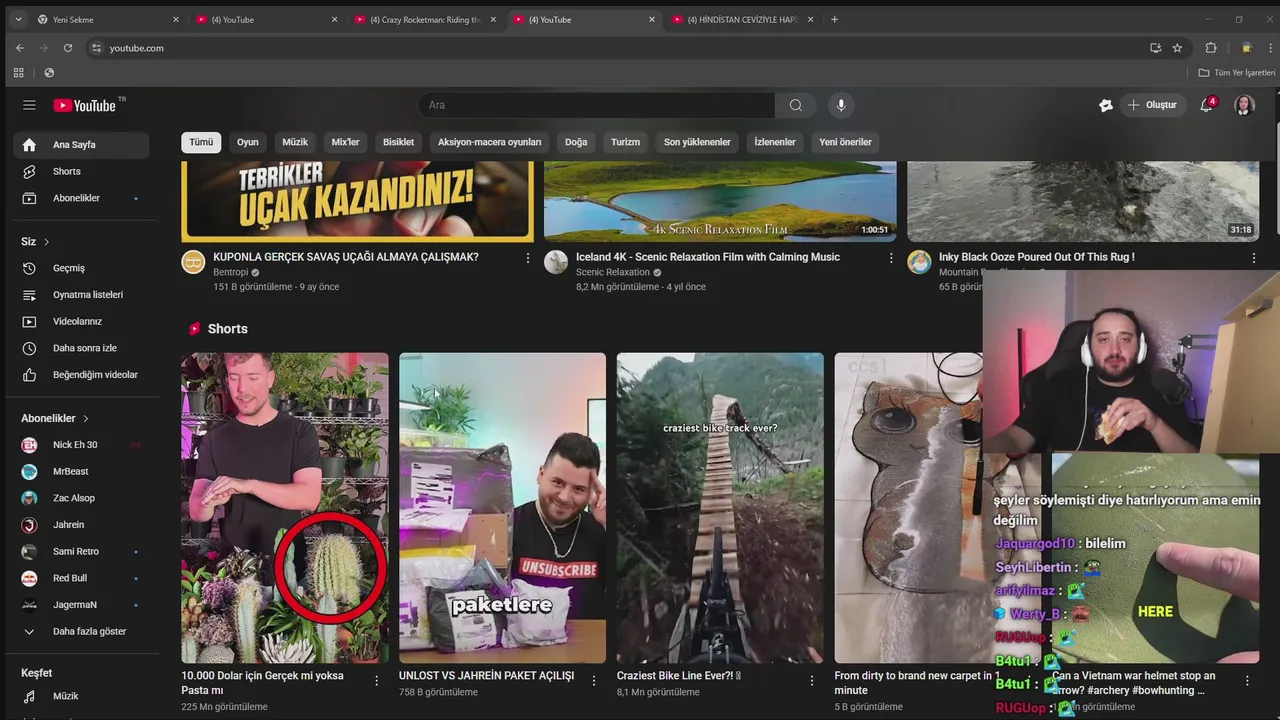Click the search magnifier button

tap(795, 105)
